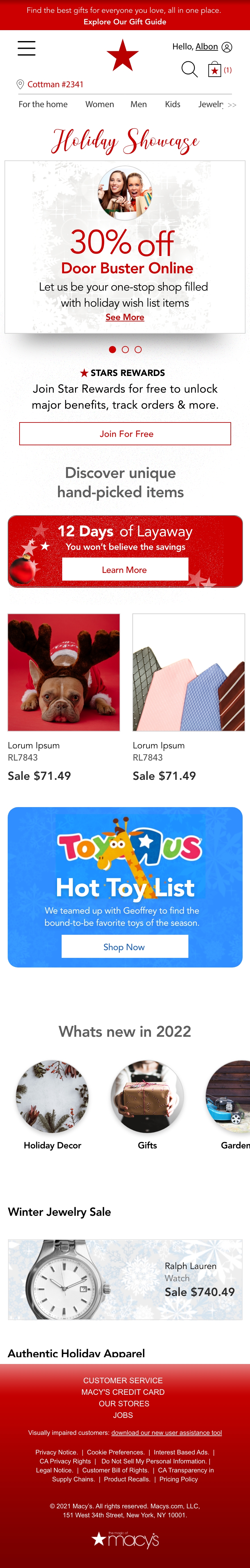Click Shop Now on the Hot Toy List banner
250x1568 pixels.
[x=125, y=947]
